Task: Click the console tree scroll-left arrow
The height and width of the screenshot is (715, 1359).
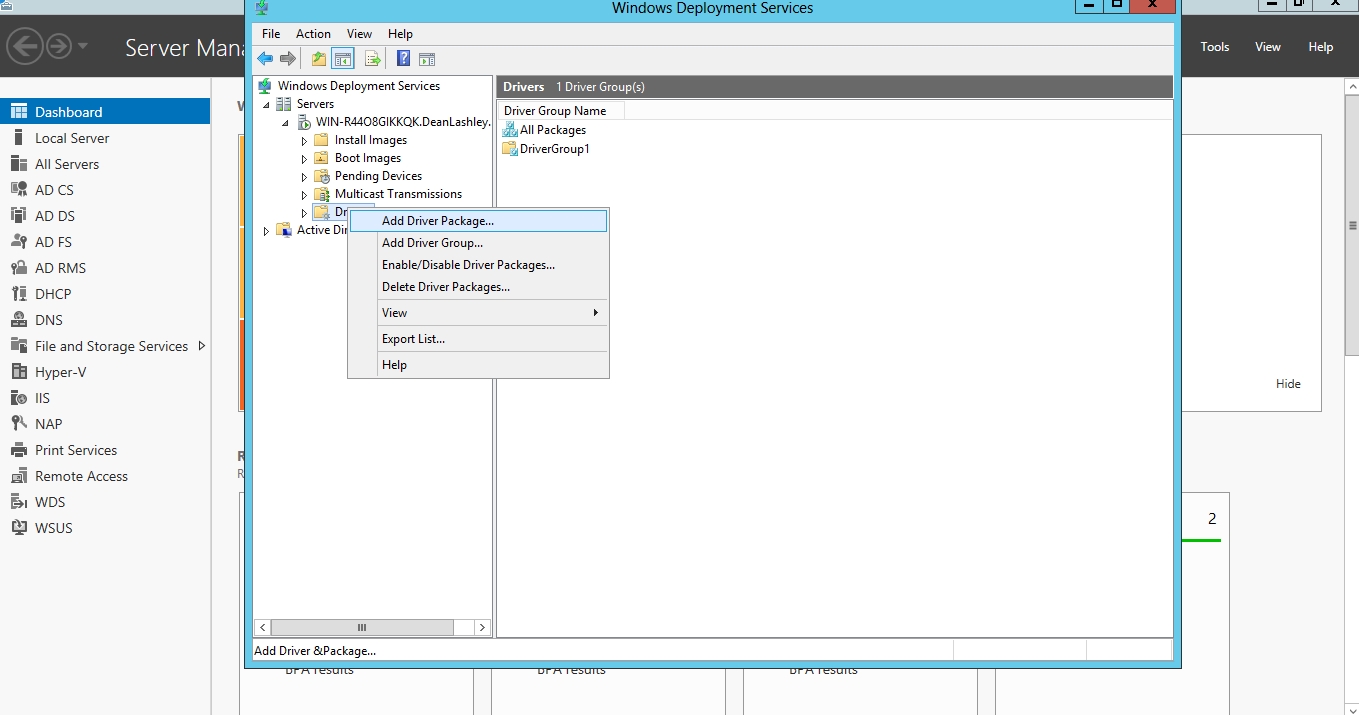Action: click(x=263, y=628)
